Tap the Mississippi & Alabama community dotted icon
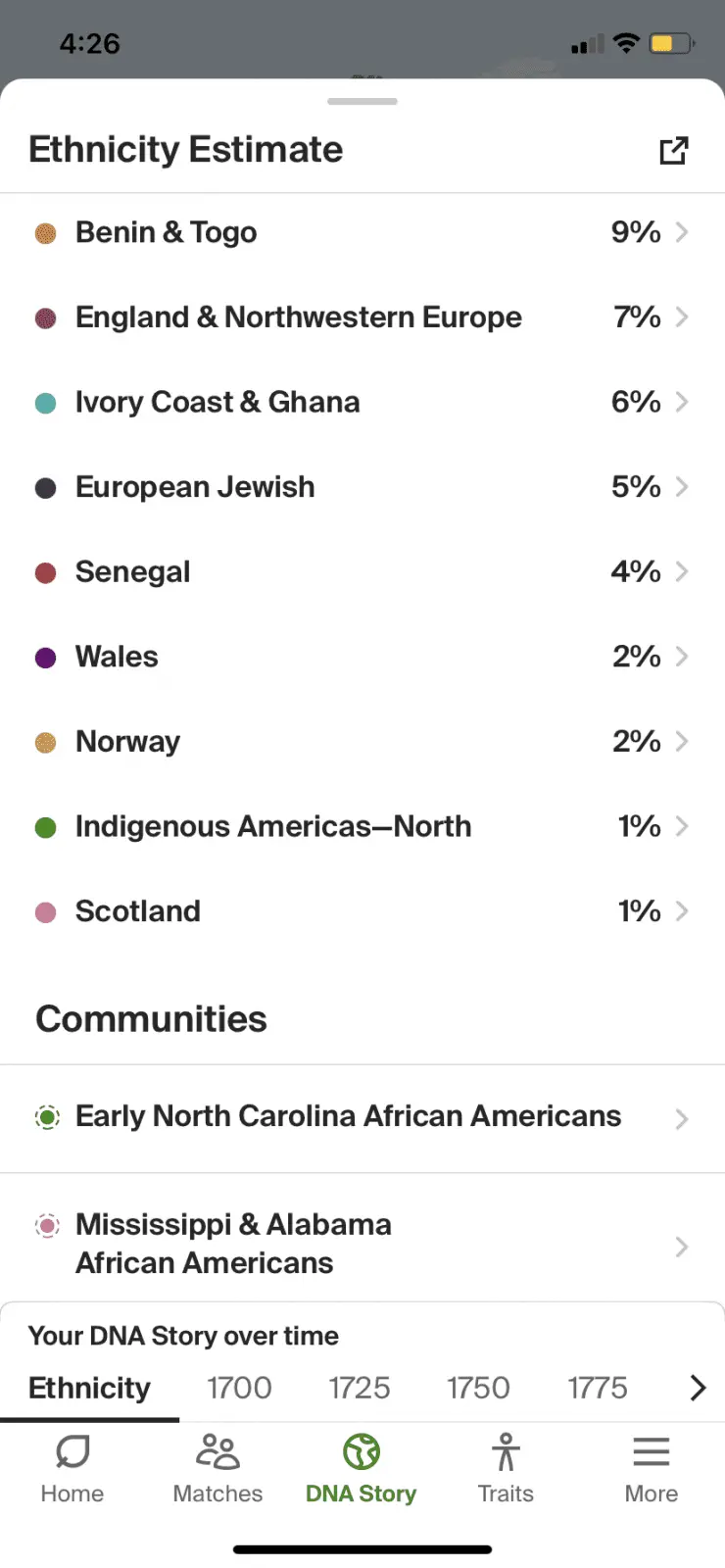Viewport: 725px width, 1568px height. [46, 1225]
